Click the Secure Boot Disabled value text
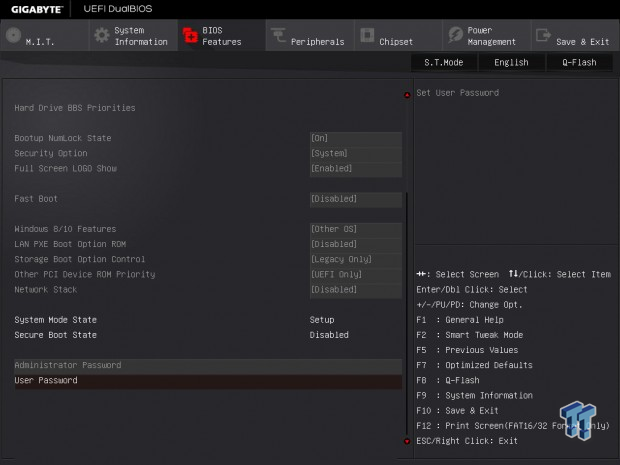The width and height of the screenshot is (620, 465). tap(329, 335)
